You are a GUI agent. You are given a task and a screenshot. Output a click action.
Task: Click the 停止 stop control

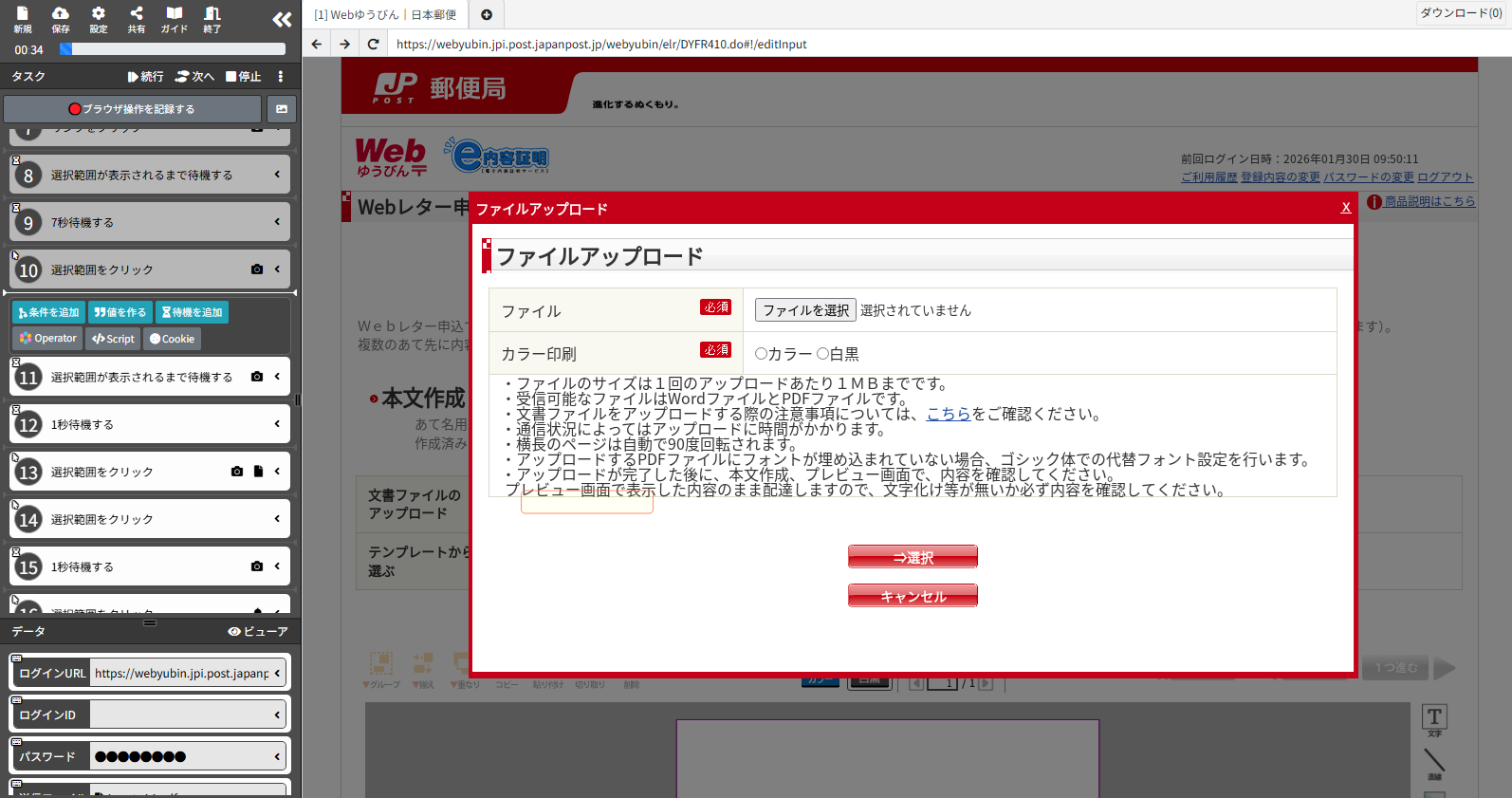pos(244,77)
